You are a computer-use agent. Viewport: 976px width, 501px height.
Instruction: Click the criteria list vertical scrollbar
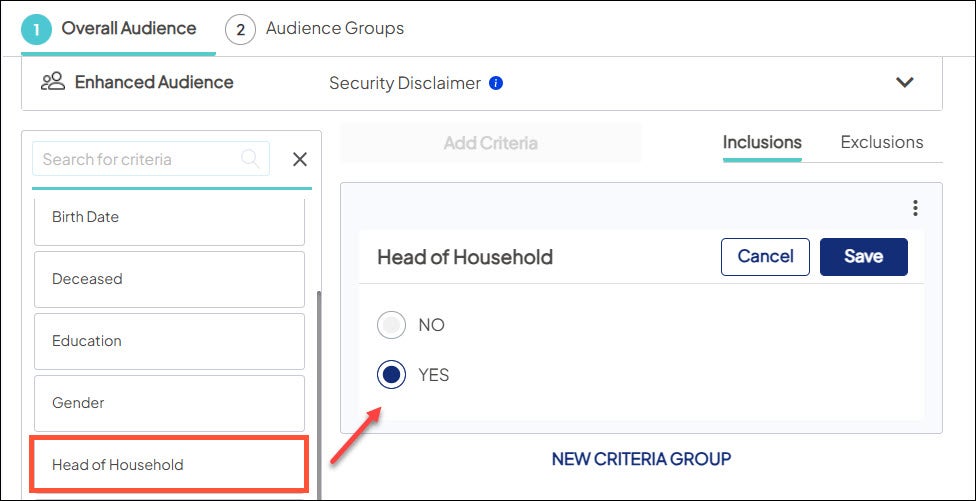(319, 390)
